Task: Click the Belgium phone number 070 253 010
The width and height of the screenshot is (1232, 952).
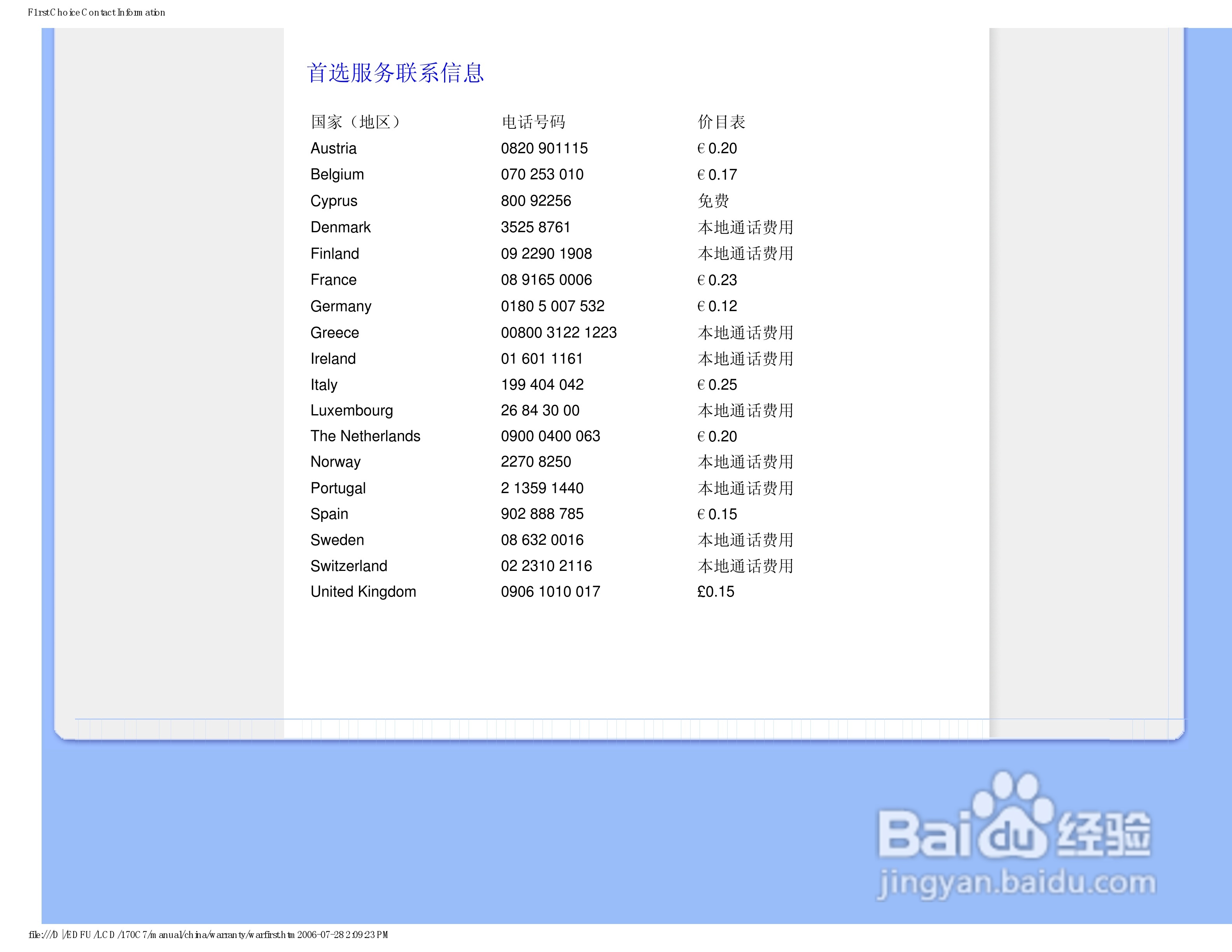Action: pyautogui.click(x=542, y=174)
